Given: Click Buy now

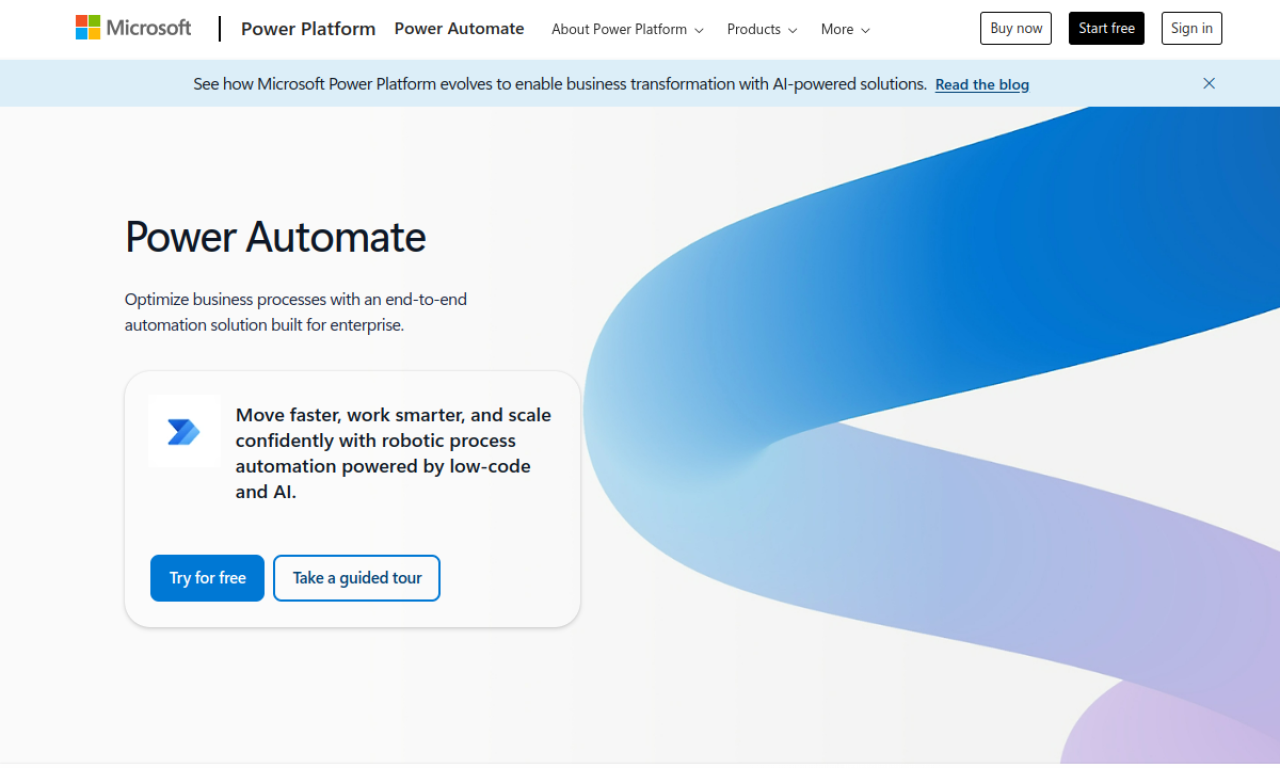Looking at the screenshot, I should coord(1015,28).
